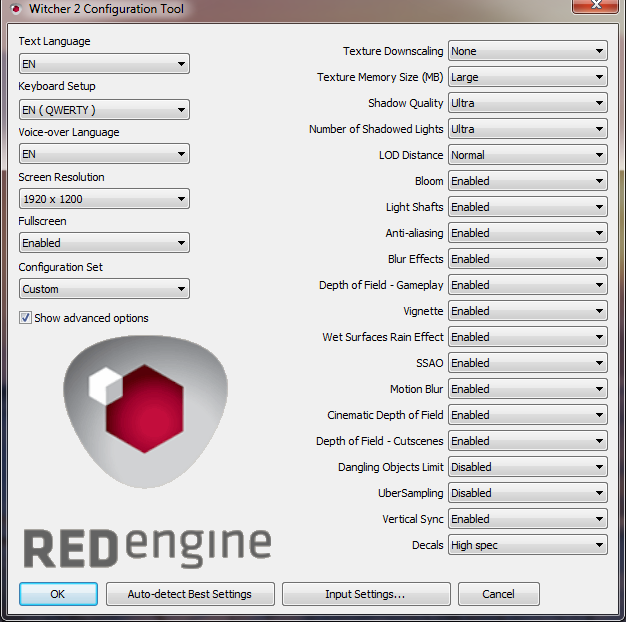Open the Texture Downscaling dropdown
Viewport: 630px width, 625px height.
coord(528,51)
